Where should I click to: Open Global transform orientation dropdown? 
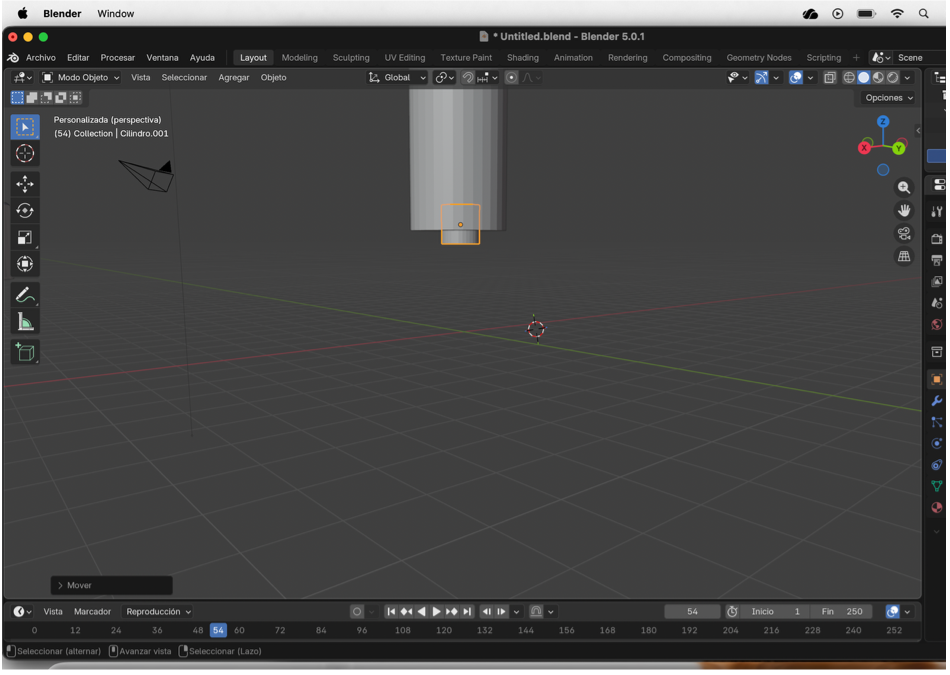pyautogui.click(x=397, y=78)
